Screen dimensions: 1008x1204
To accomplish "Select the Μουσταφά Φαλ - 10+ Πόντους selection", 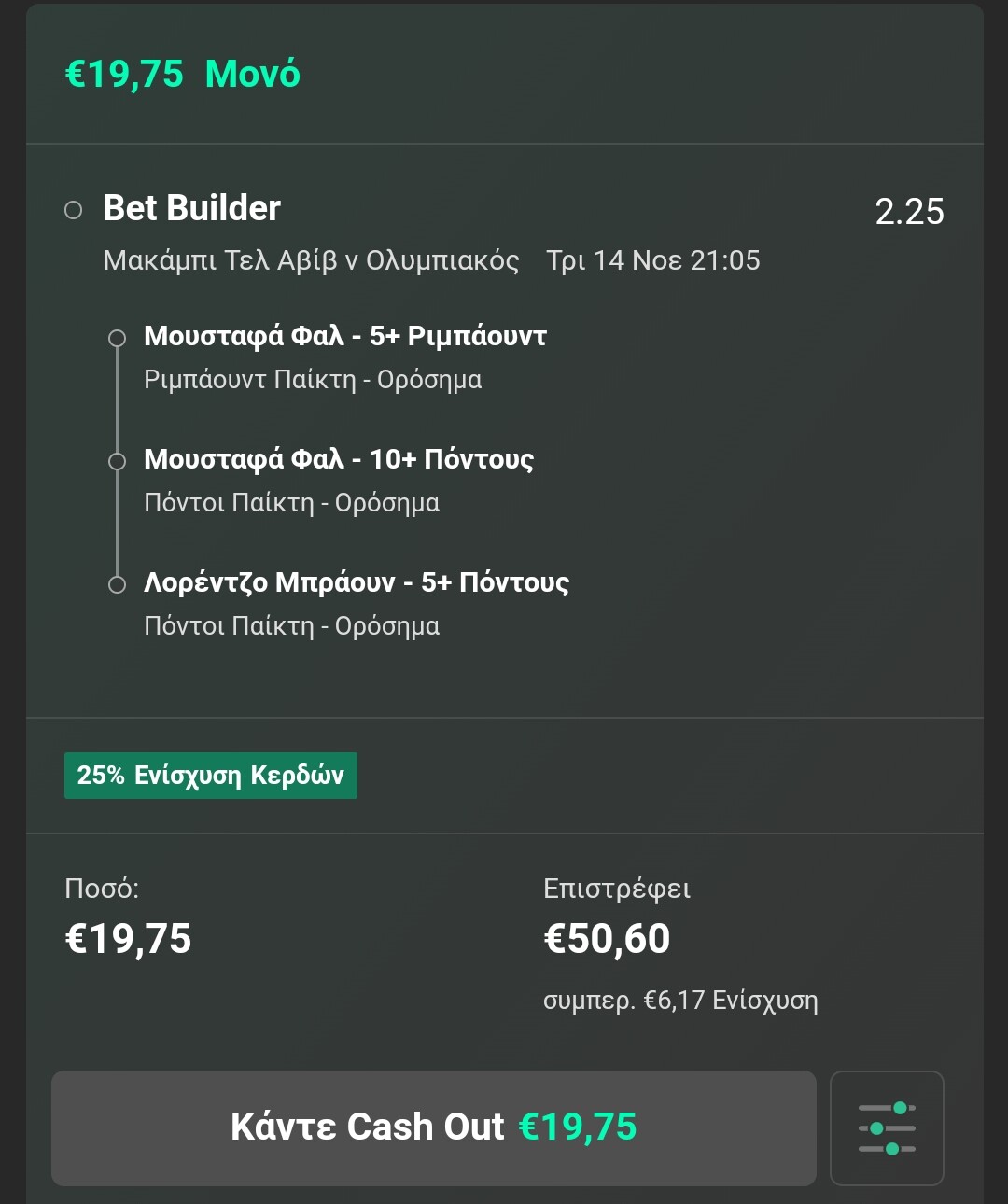I will coord(339,459).
